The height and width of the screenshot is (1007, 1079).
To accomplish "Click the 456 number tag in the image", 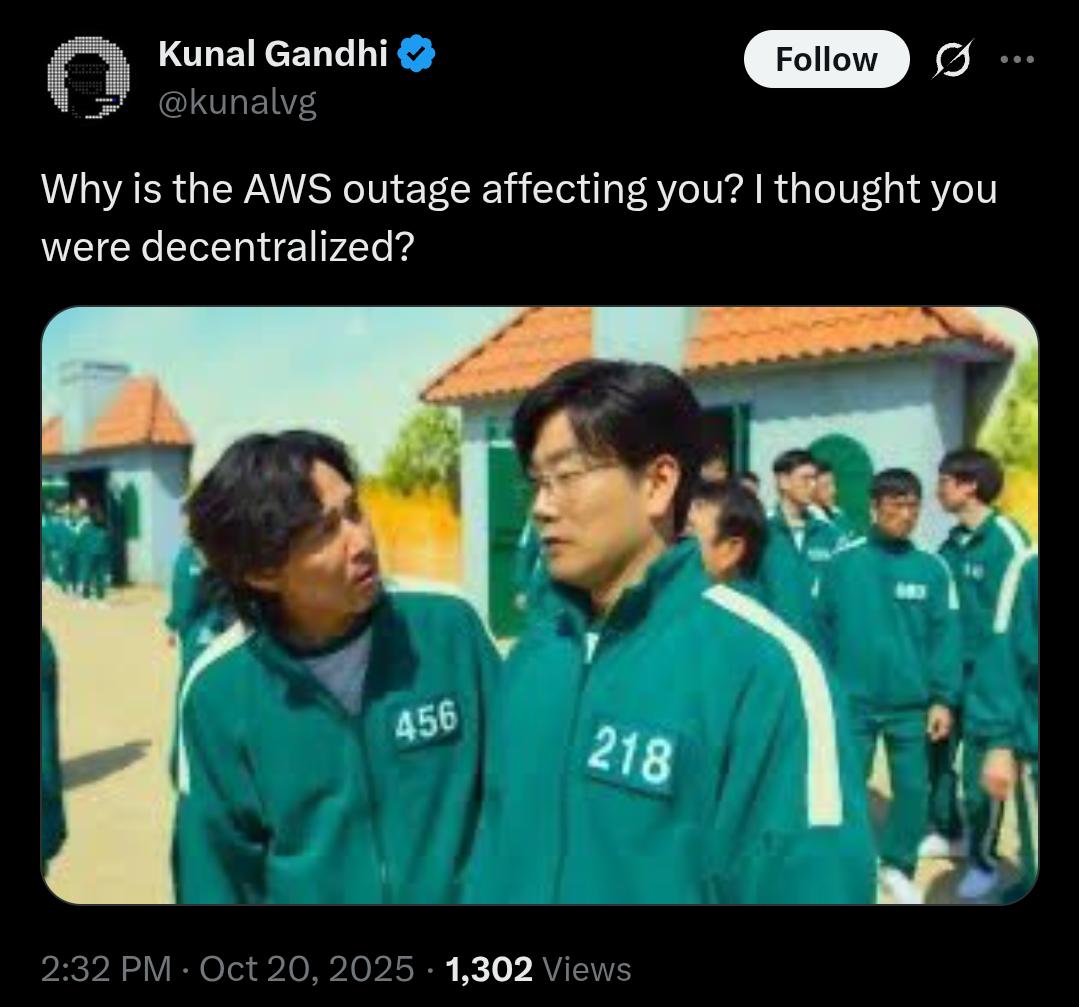I will coord(427,723).
